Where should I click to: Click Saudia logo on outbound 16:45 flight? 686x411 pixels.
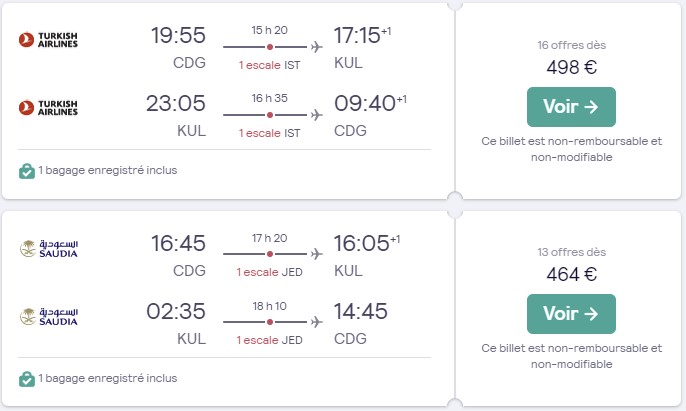coord(49,248)
